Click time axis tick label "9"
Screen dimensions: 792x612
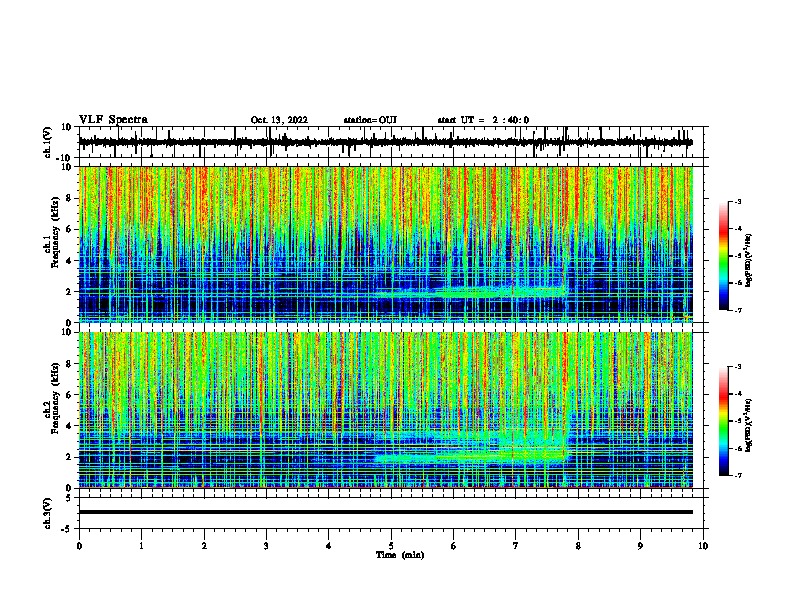coord(640,546)
